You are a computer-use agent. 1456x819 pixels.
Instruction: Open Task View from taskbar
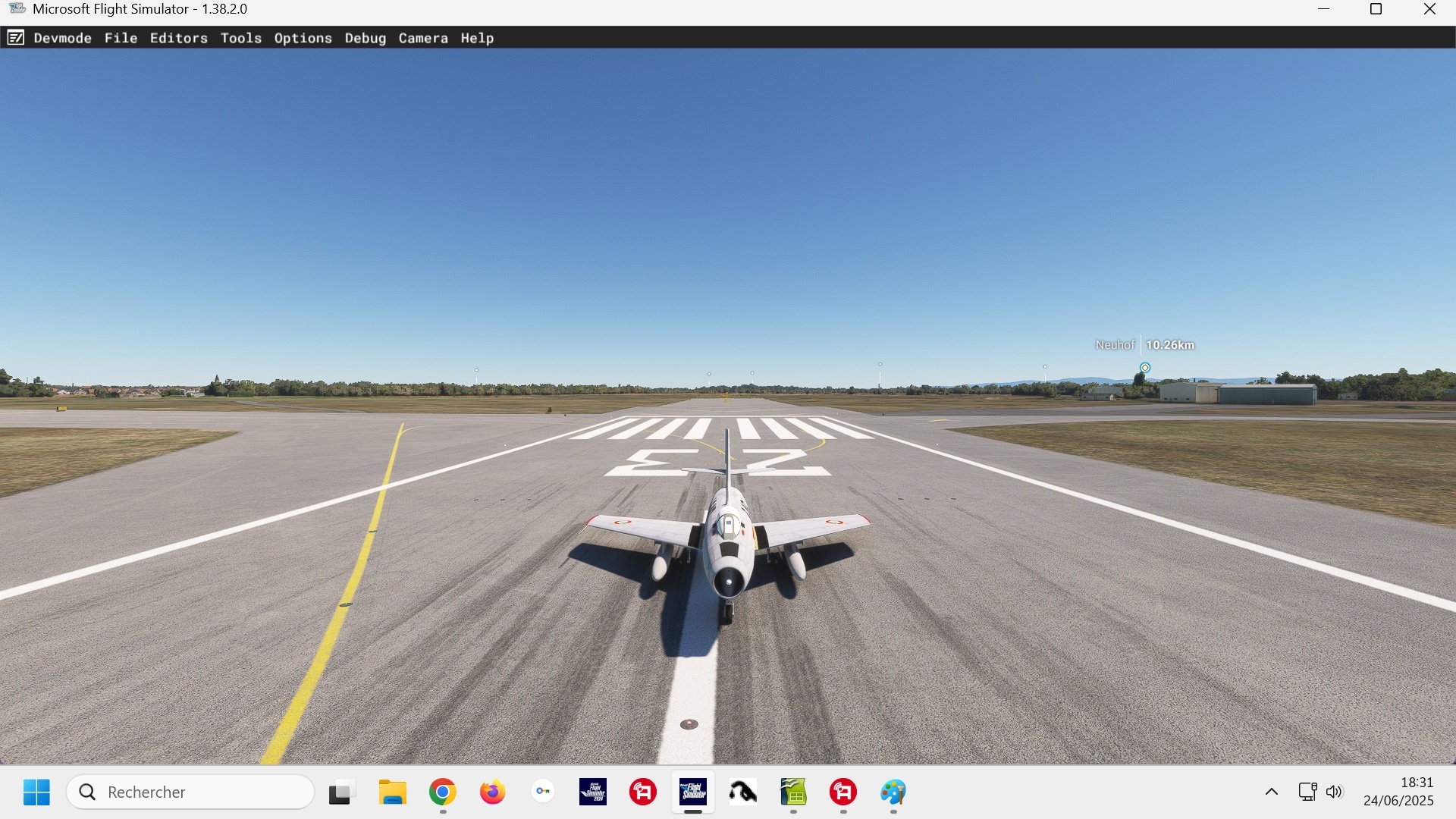click(x=342, y=792)
